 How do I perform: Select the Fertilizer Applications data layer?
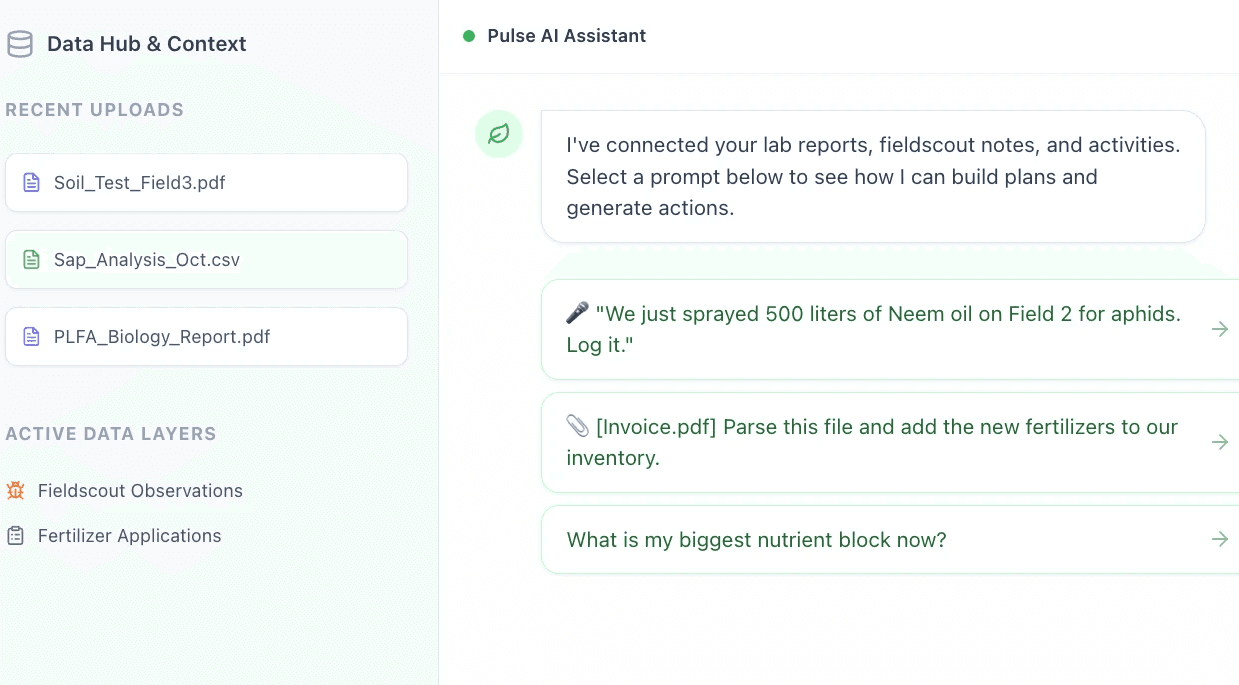pyautogui.click(x=129, y=536)
